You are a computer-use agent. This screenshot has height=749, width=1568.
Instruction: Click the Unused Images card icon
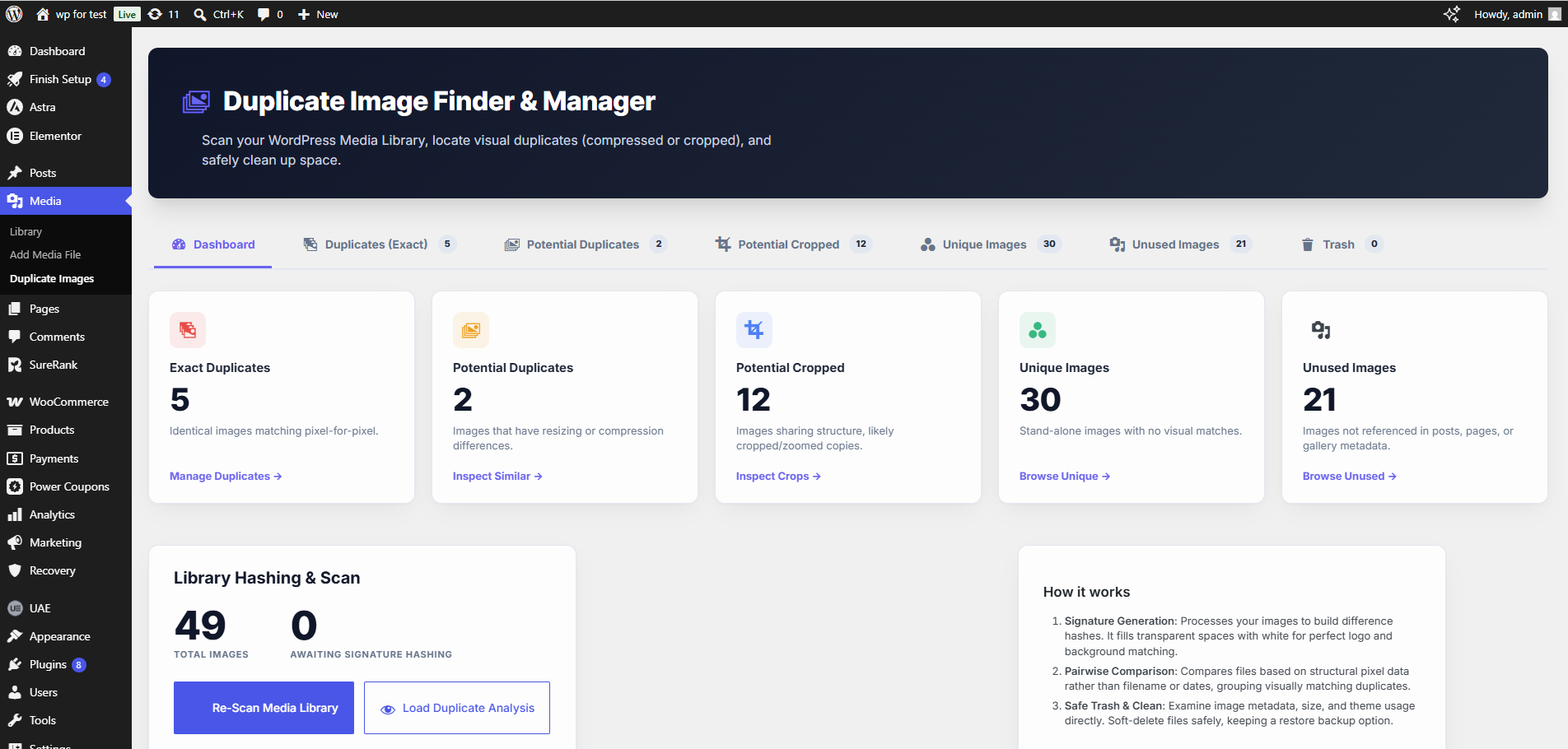(1321, 330)
